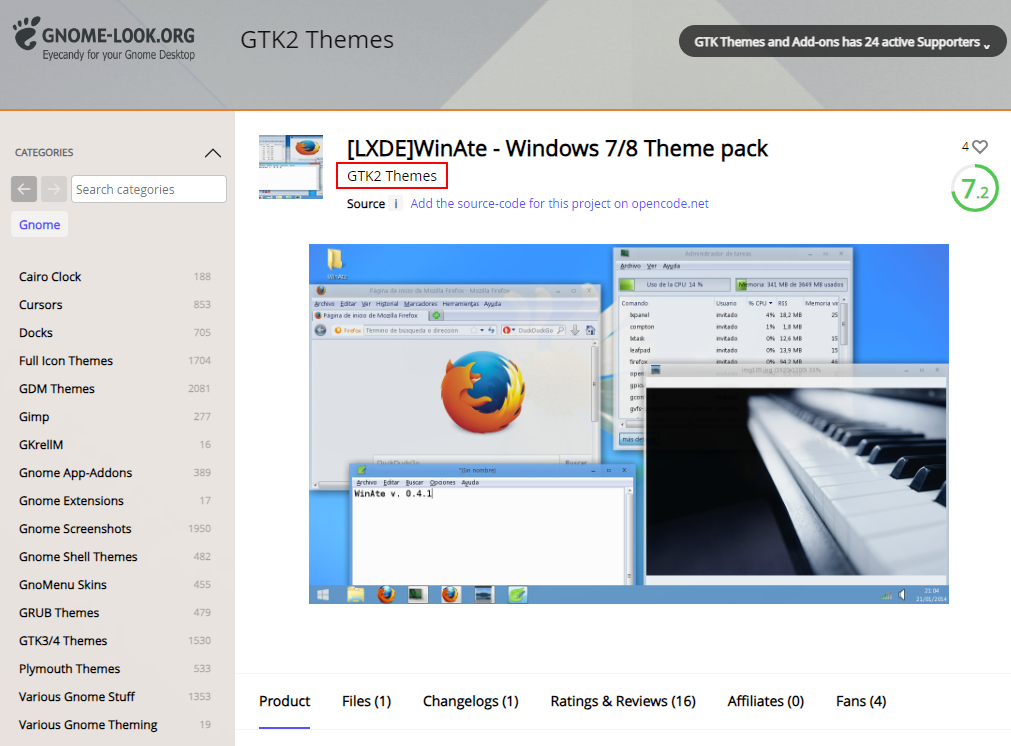
Task: Click the GTK2 Themes category link under title
Action: coord(392,176)
